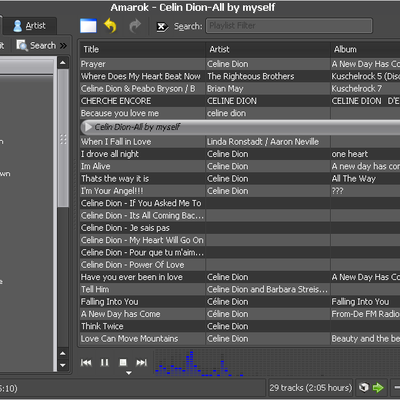The width and height of the screenshot is (400, 400).
Task: Click artist 'Celine Dion and Barbara Streis…'
Action: 267,289
